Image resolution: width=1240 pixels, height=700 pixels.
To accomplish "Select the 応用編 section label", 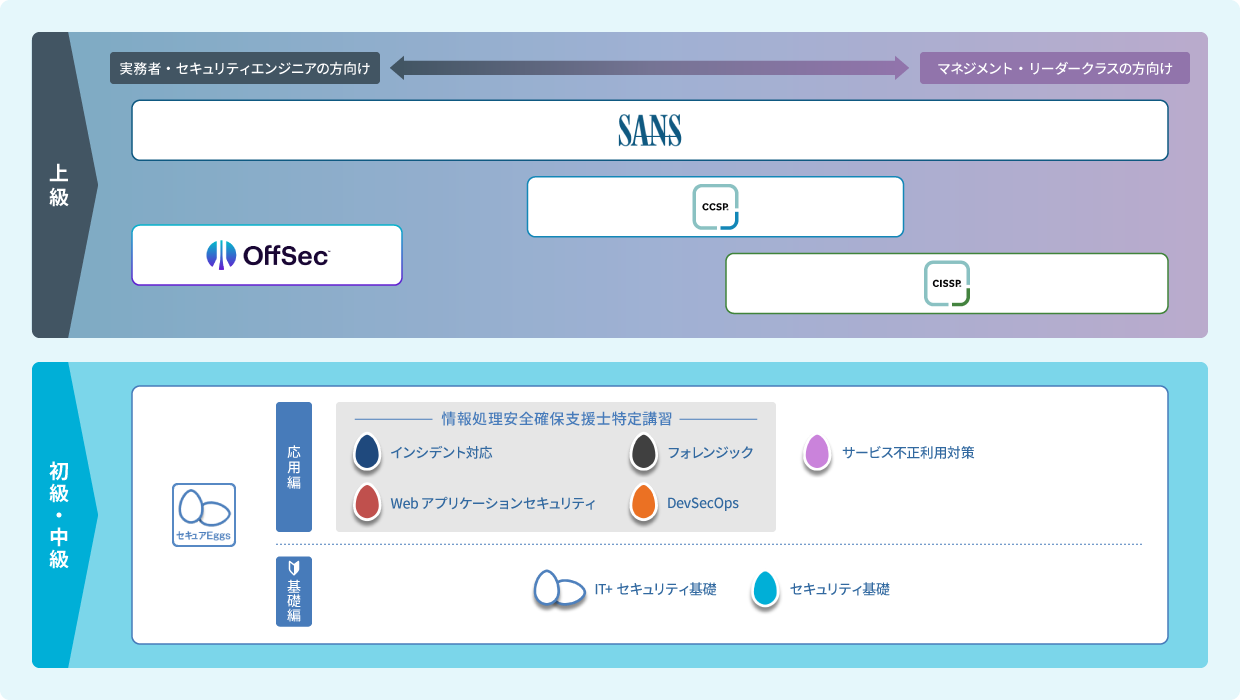I will (x=294, y=467).
